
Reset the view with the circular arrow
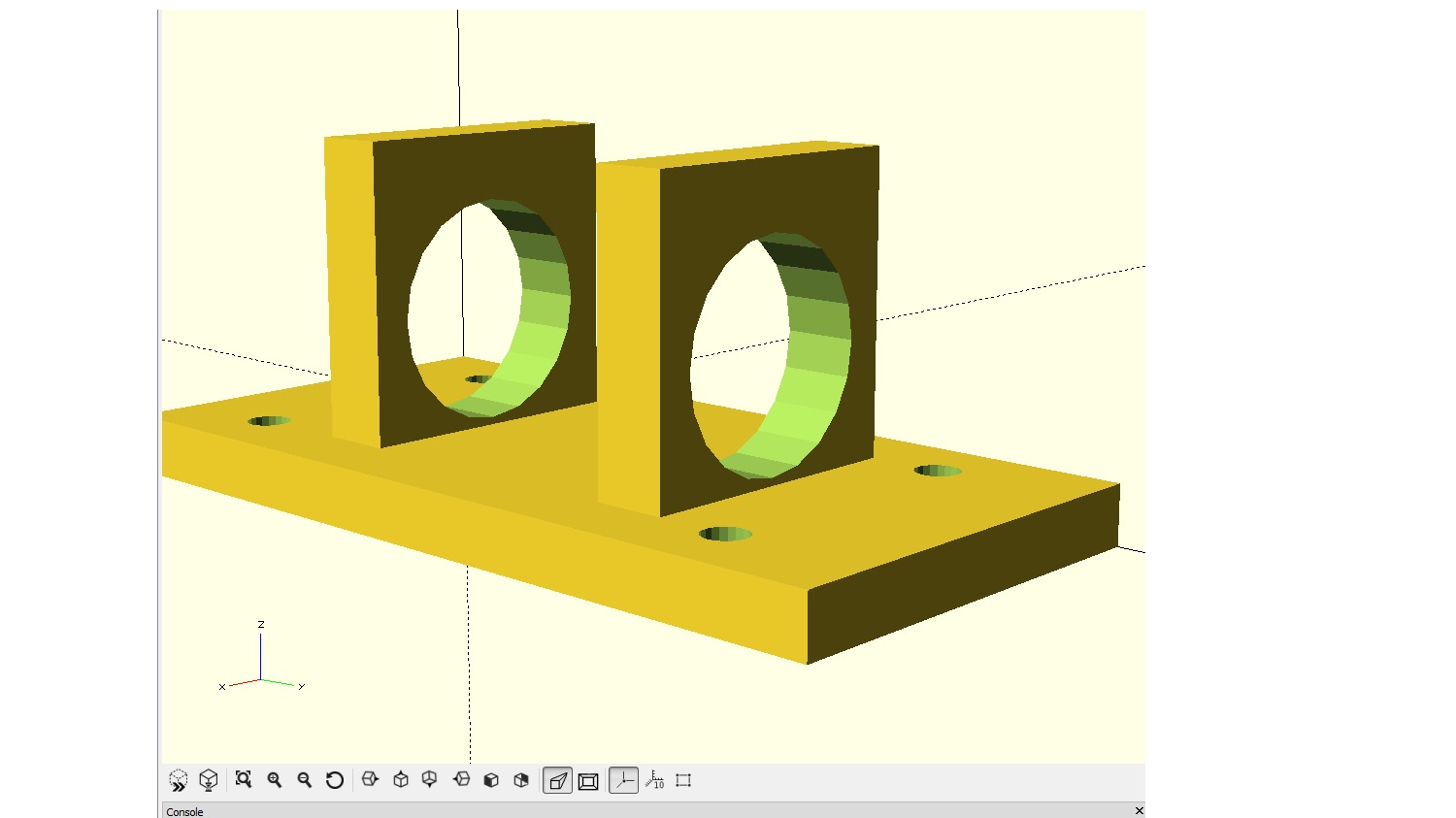tap(335, 780)
